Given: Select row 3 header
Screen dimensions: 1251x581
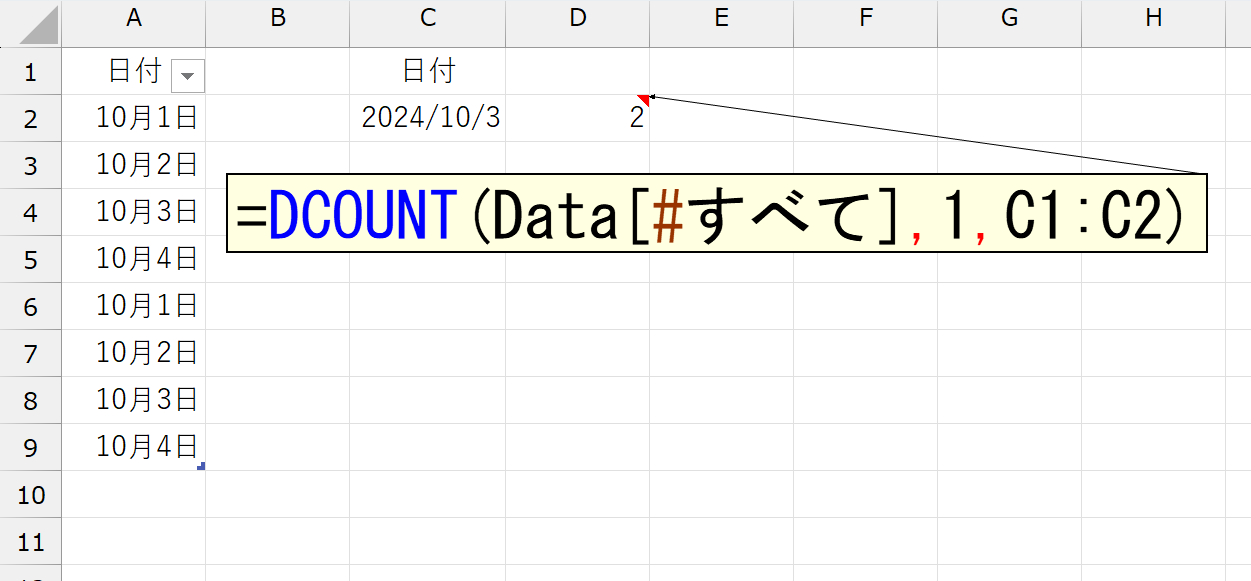Looking at the screenshot, I should click(x=30, y=165).
